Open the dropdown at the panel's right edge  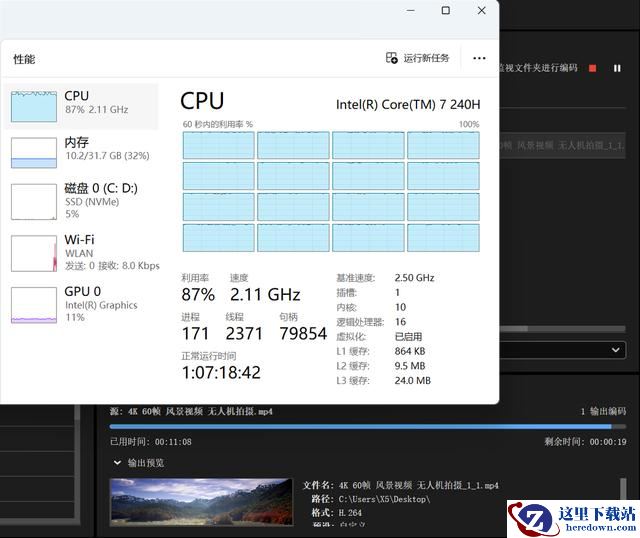(x=616, y=350)
